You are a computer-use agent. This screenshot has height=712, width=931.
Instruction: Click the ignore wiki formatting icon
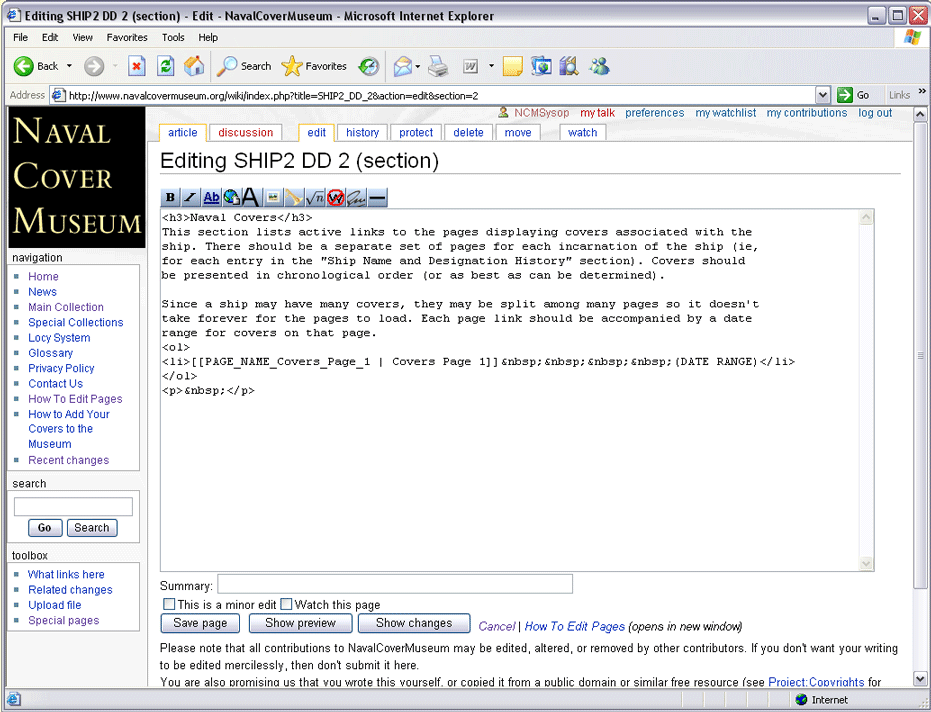335,198
